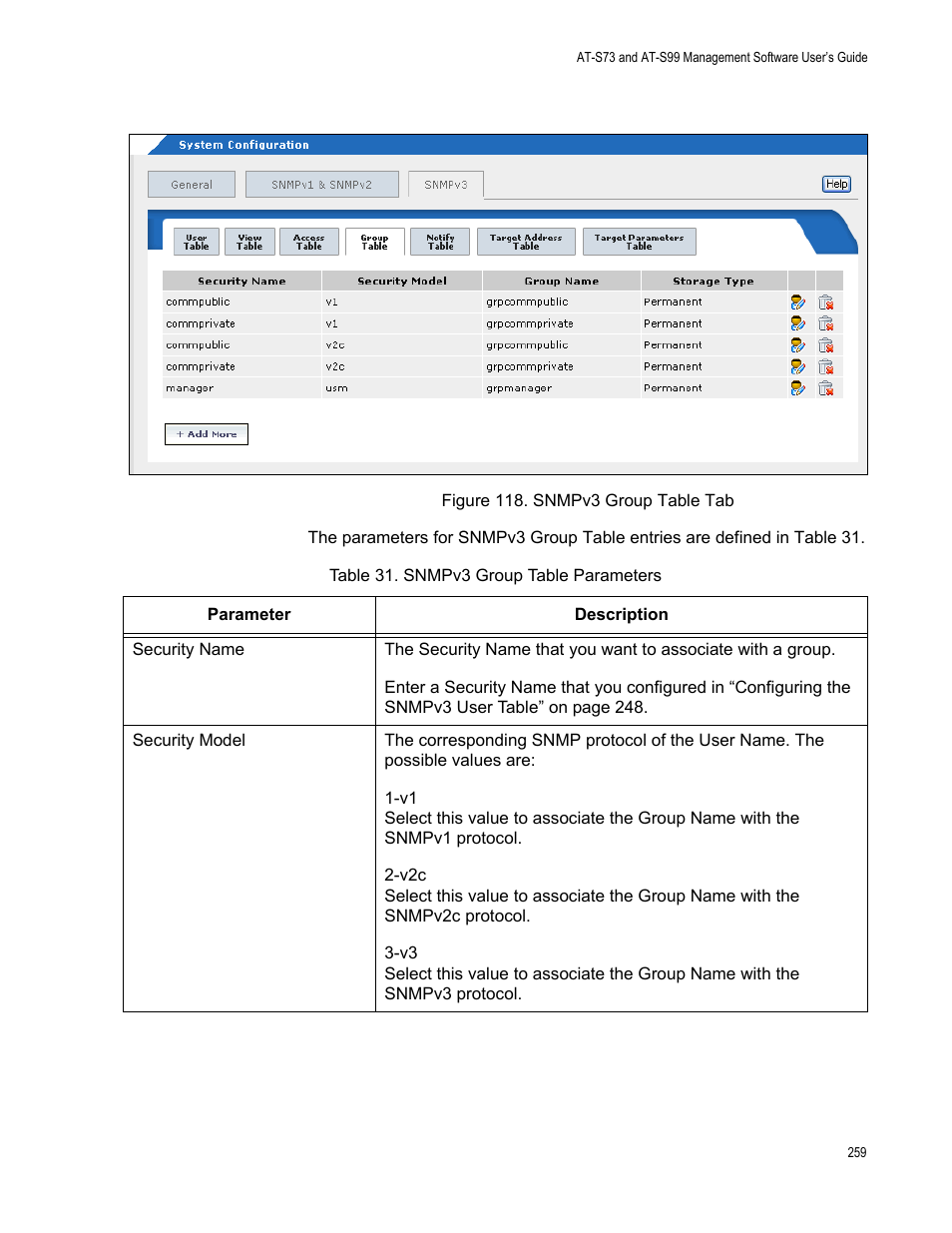Edit the manager usm group entry
Image resolution: width=952 pixels, height=1233 pixels.
click(797, 388)
